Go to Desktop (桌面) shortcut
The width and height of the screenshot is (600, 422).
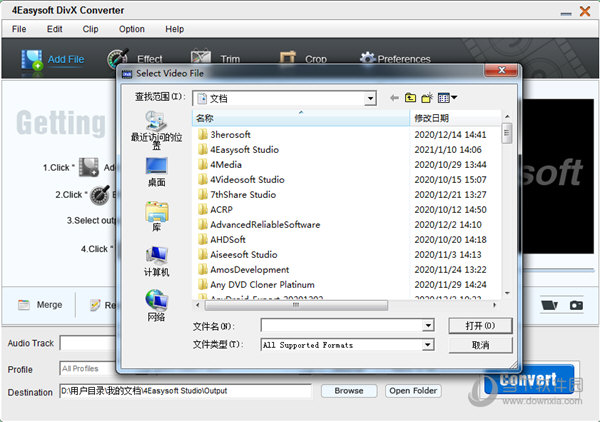coord(156,172)
